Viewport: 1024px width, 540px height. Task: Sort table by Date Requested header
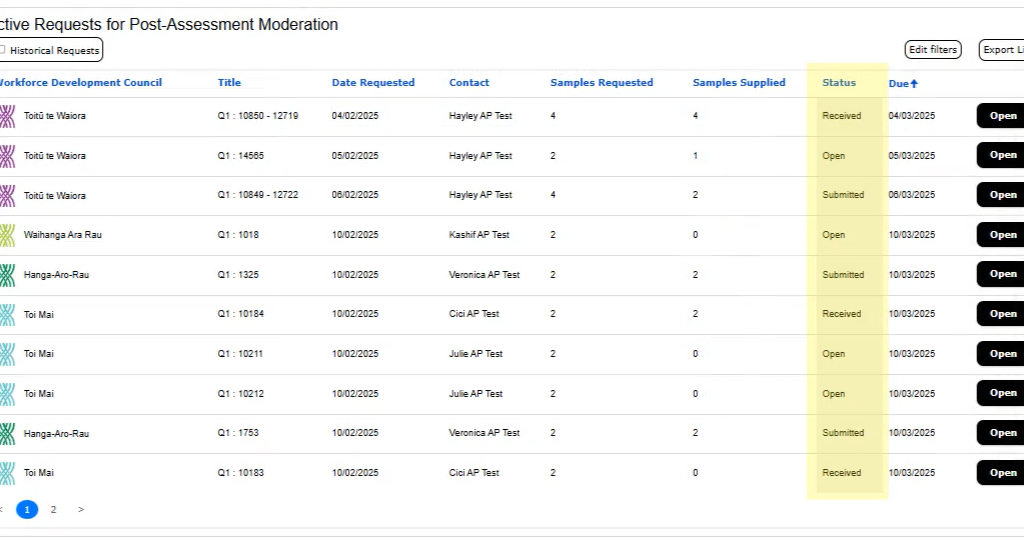(373, 83)
